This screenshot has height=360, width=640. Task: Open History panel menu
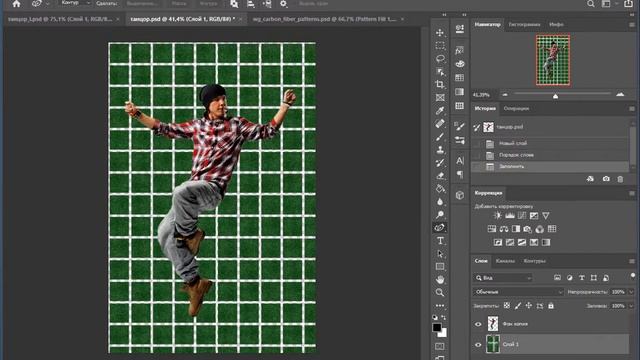coord(631,109)
